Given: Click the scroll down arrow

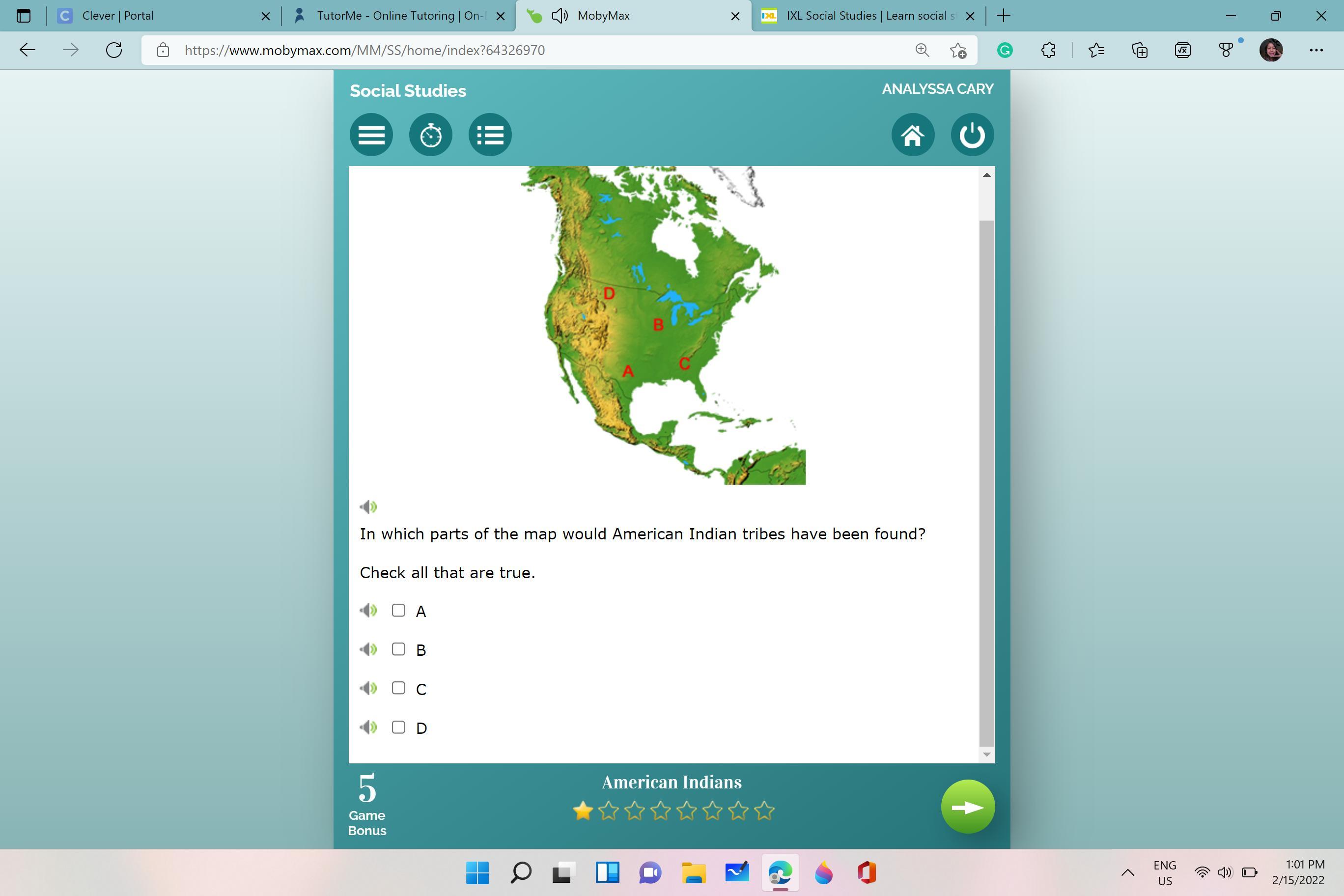Looking at the screenshot, I should click(986, 755).
